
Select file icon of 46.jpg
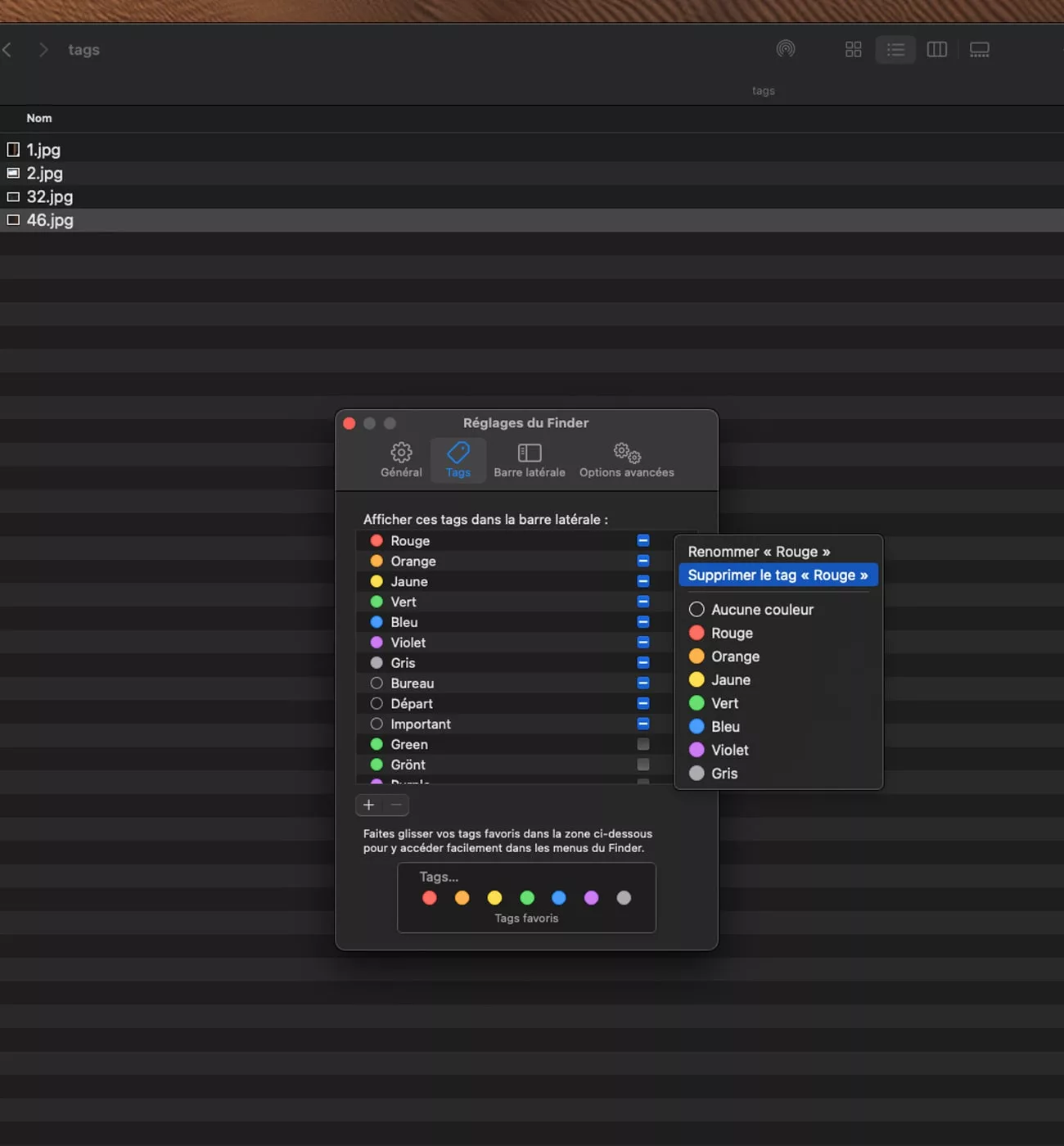(13, 219)
